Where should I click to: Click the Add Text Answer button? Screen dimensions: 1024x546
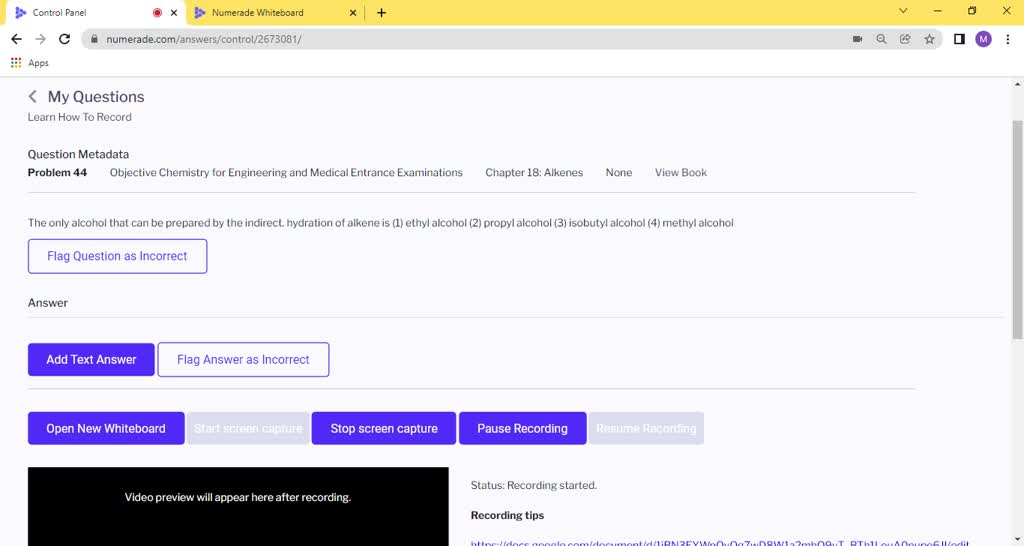pyautogui.click(x=91, y=360)
